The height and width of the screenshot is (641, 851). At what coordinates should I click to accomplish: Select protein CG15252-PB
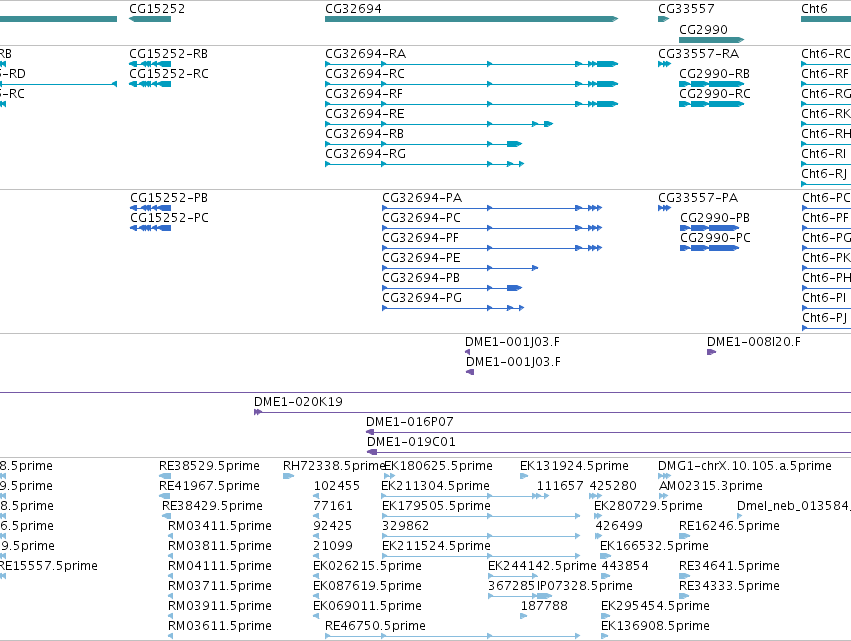169,198
